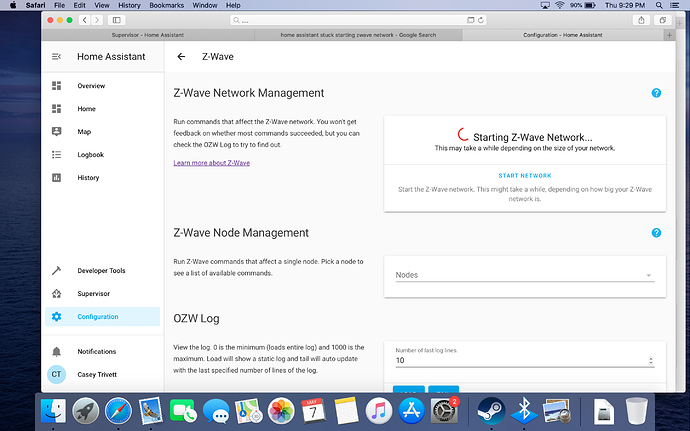The image size is (690, 431).
Task: Open Supervisor page in the sidebar
Action: click(x=97, y=293)
